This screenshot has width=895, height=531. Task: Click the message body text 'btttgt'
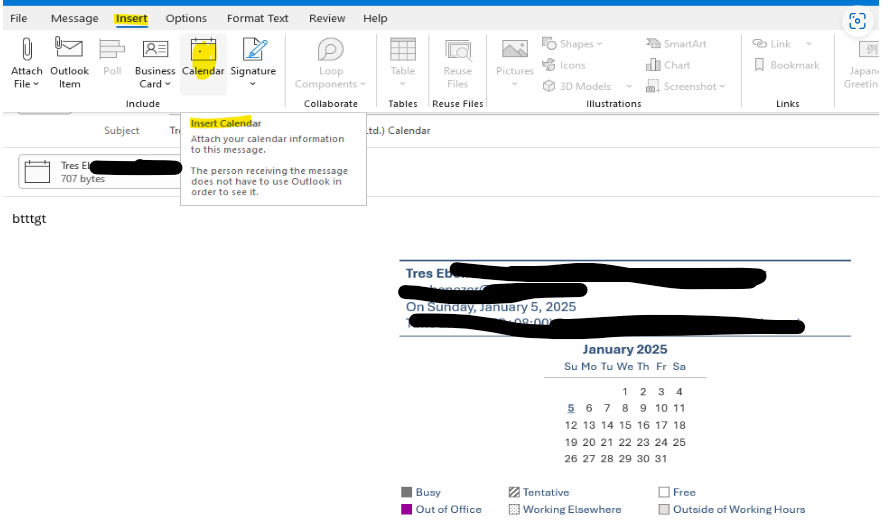pyautogui.click(x=29, y=219)
